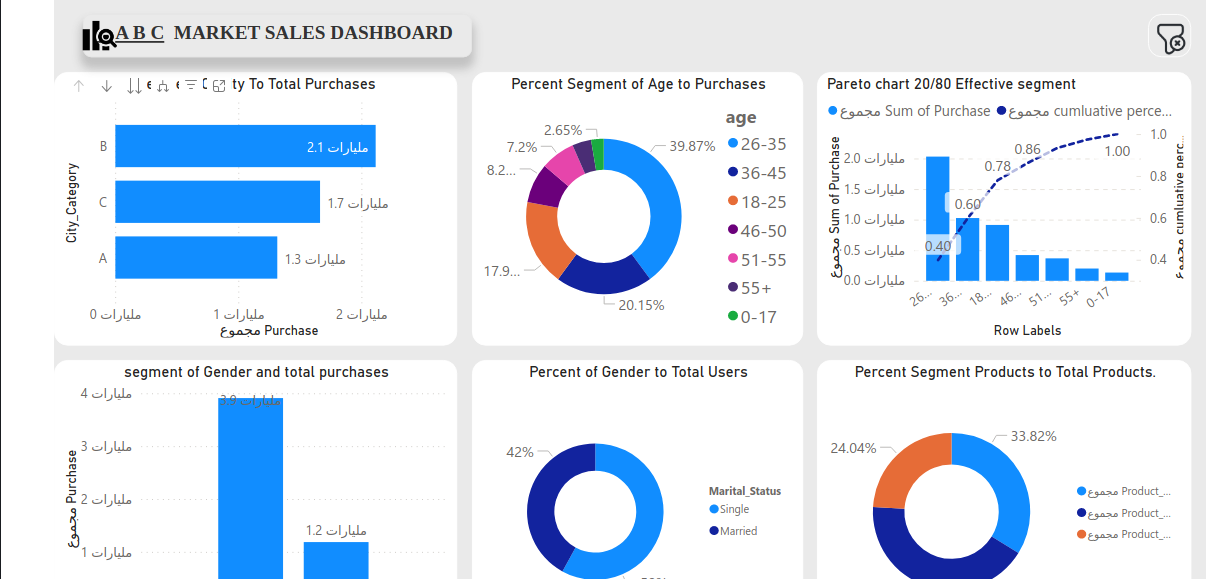Turn on drill down arrow icon
The height and width of the screenshot is (579, 1206).
(x=107, y=86)
